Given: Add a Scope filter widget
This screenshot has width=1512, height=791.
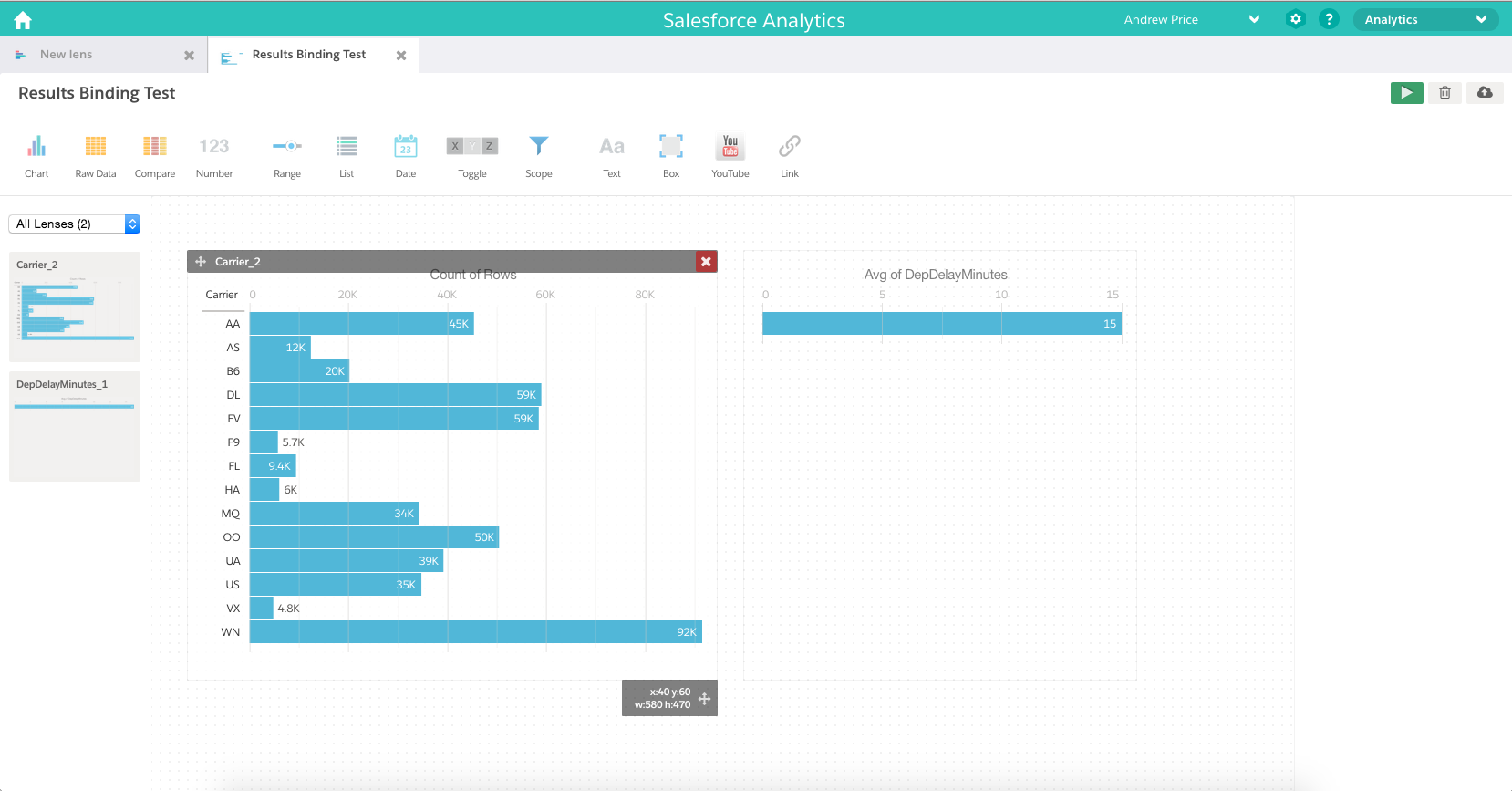Looking at the screenshot, I should coord(539,157).
